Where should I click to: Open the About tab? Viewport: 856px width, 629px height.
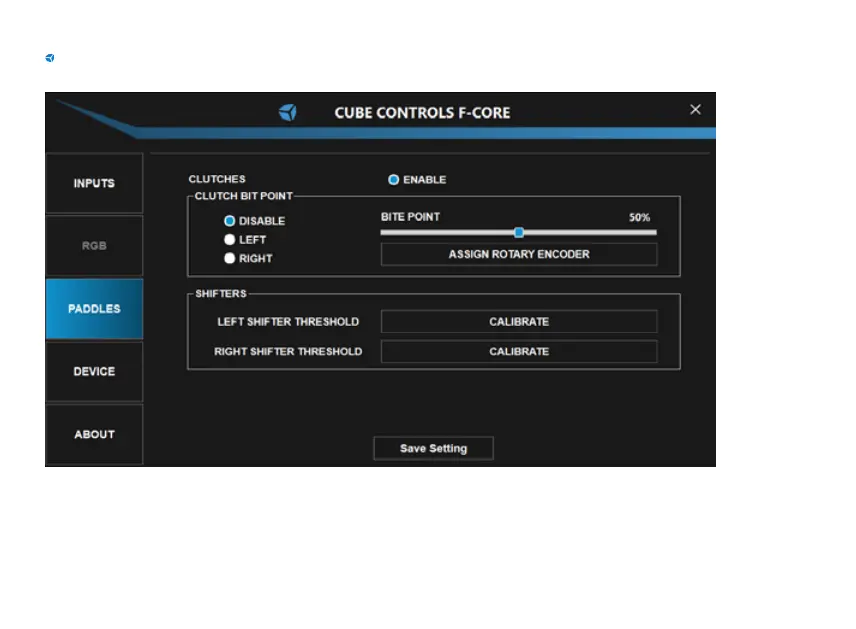point(94,434)
